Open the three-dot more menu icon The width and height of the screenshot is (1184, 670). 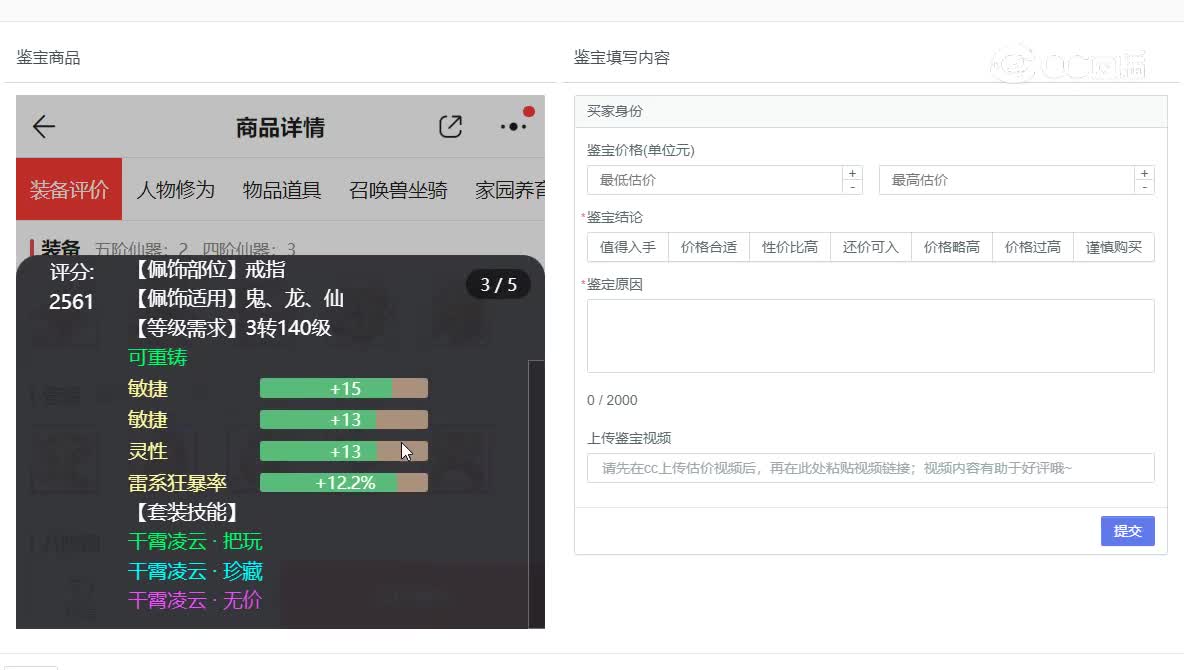coord(513,126)
